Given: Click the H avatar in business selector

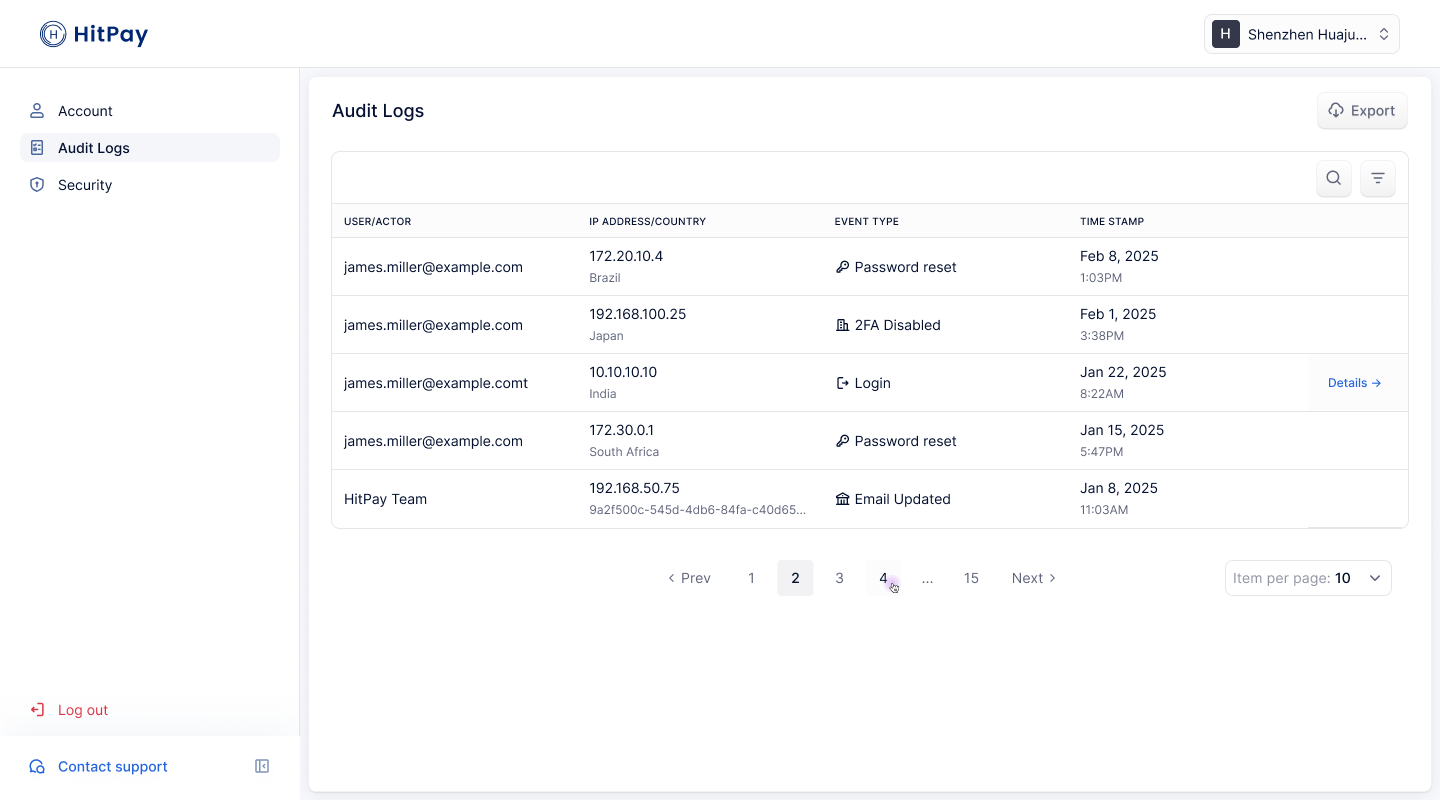Looking at the screenshot, I should coord(1226,34).
